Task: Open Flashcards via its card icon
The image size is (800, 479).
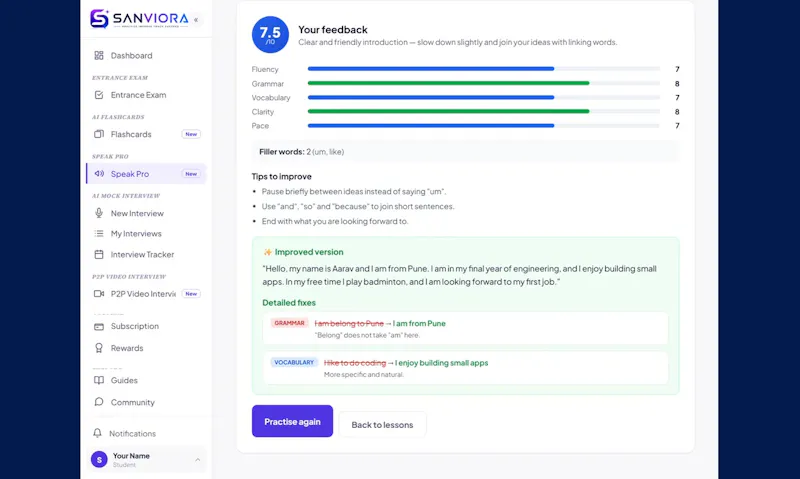Action: click(99, 134)
